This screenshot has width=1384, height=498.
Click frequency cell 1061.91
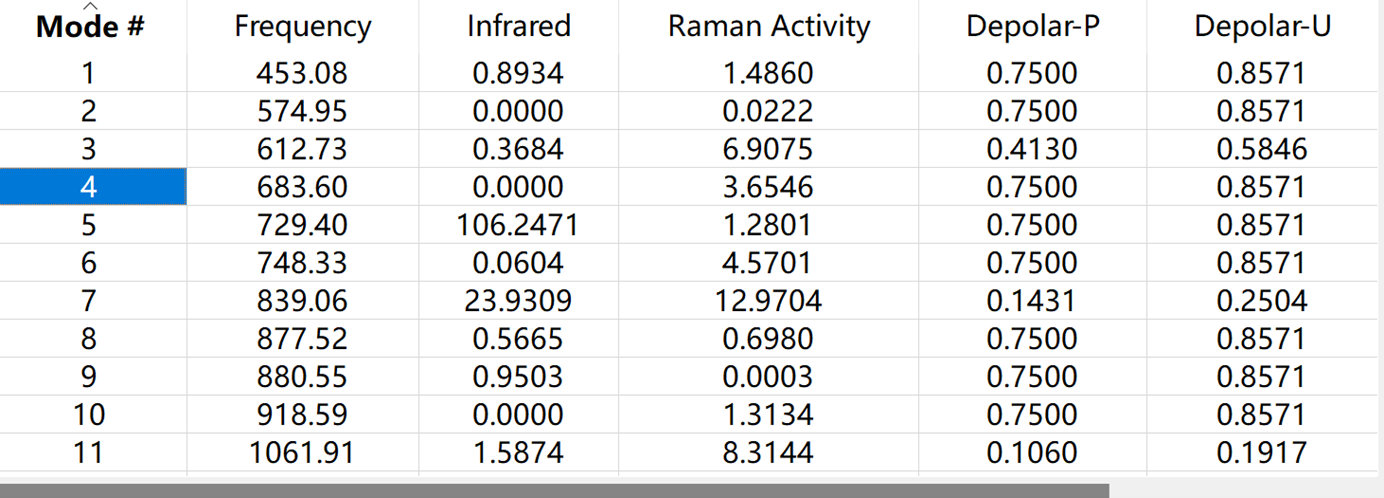tap(302, 453)
